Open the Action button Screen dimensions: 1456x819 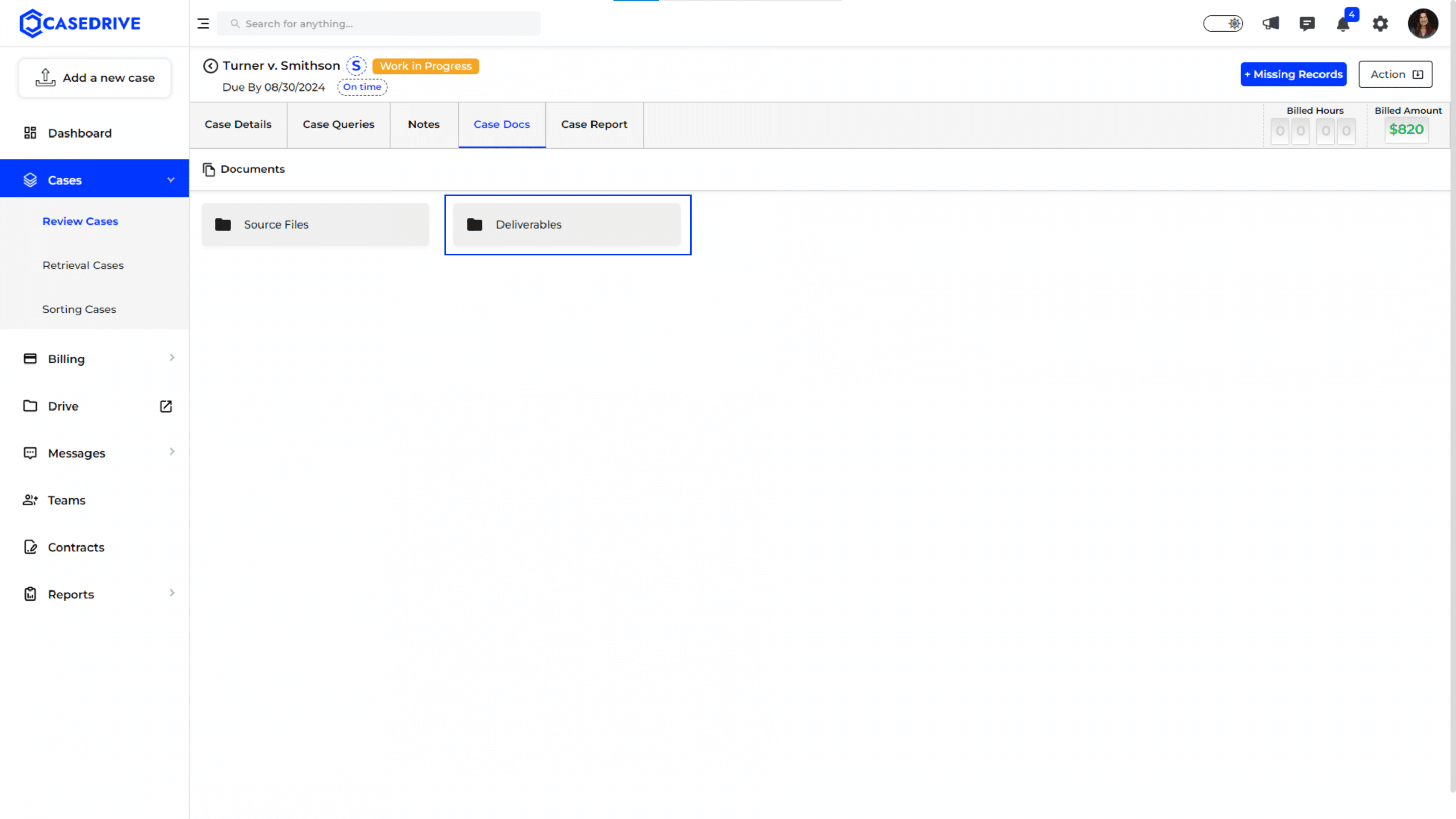pos(1395,74)
